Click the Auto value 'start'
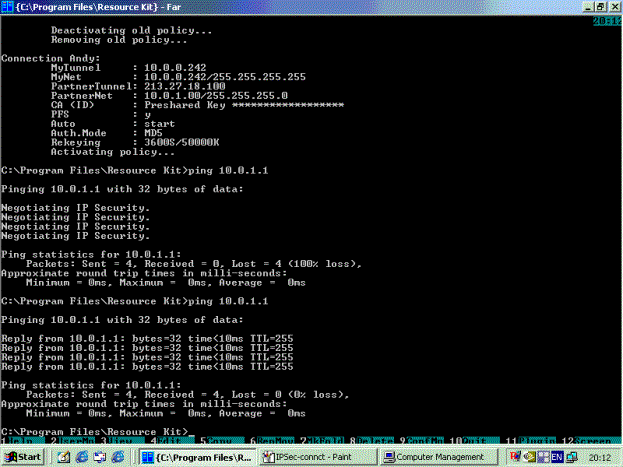 coord(159,124)
